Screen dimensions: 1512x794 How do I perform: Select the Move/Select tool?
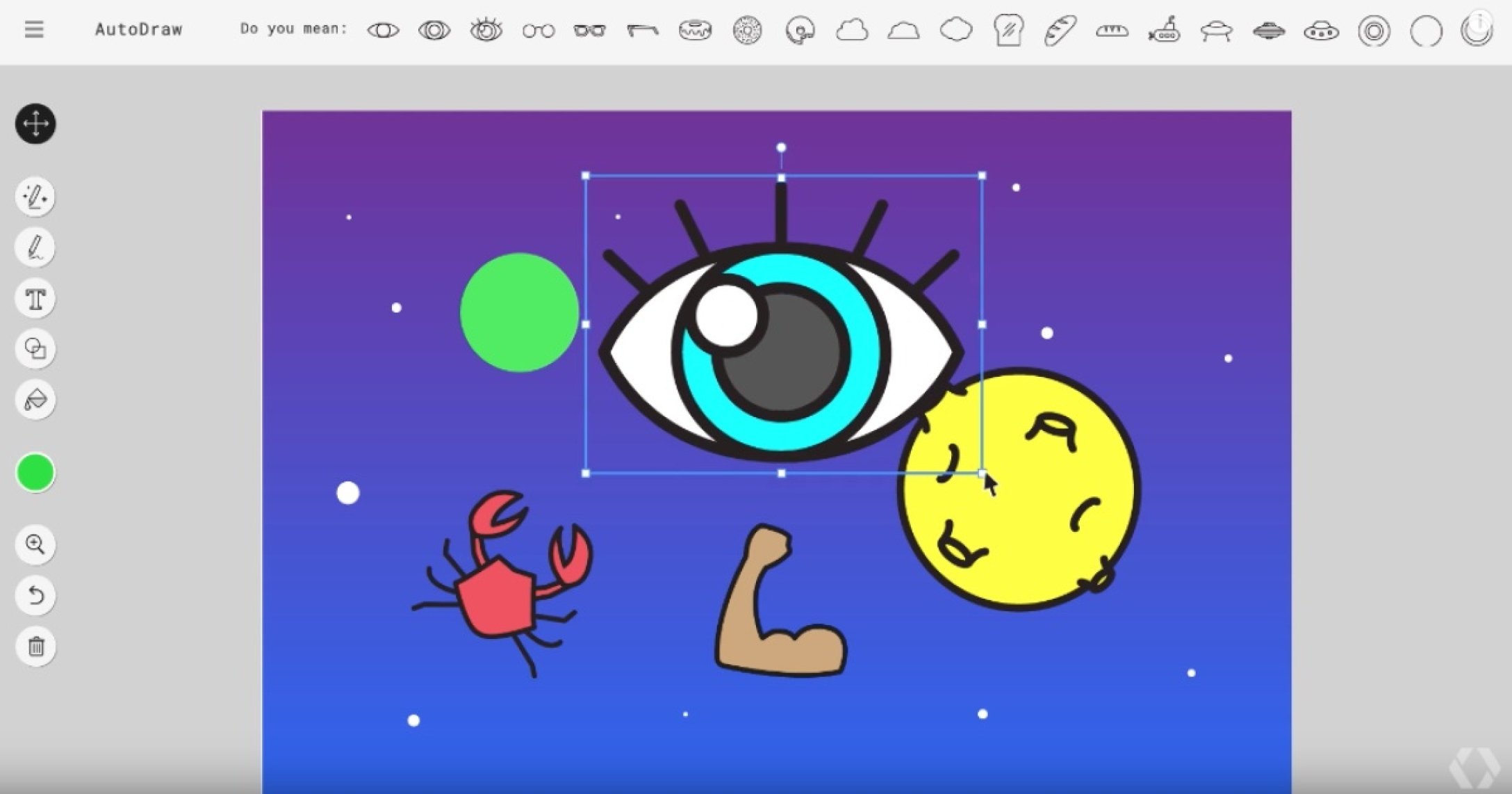pyautogui.click(x=35, y=124)
